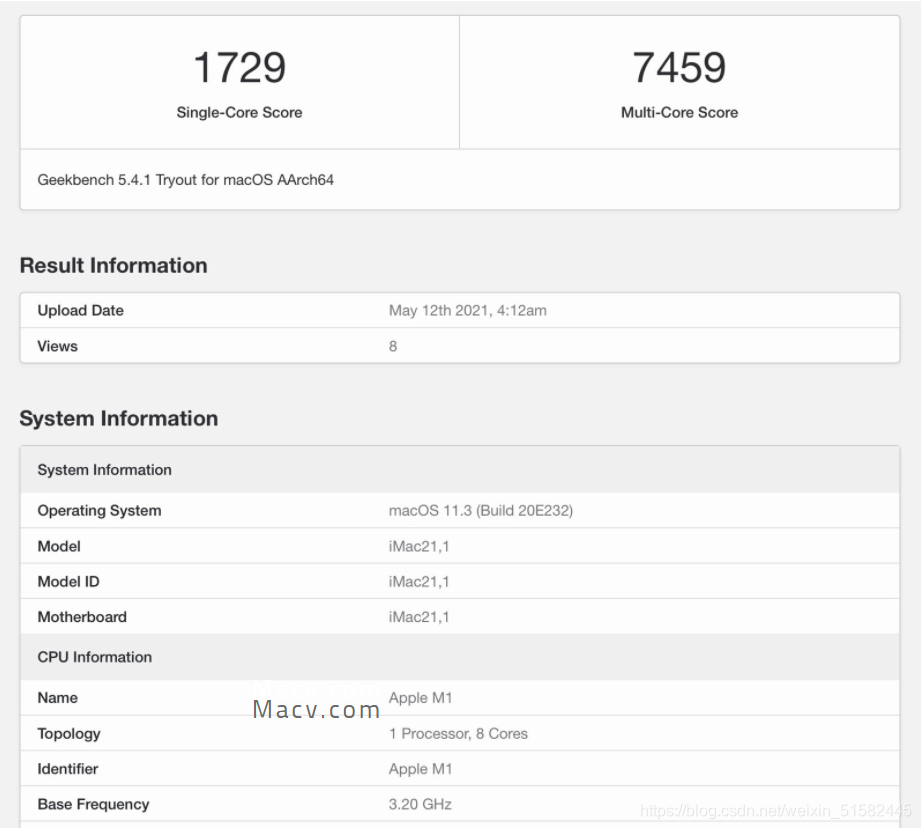Viewport: 921px width, 829px height.
Task: Select 1 Processor, 8 Cores value
Action: [458, 734]
